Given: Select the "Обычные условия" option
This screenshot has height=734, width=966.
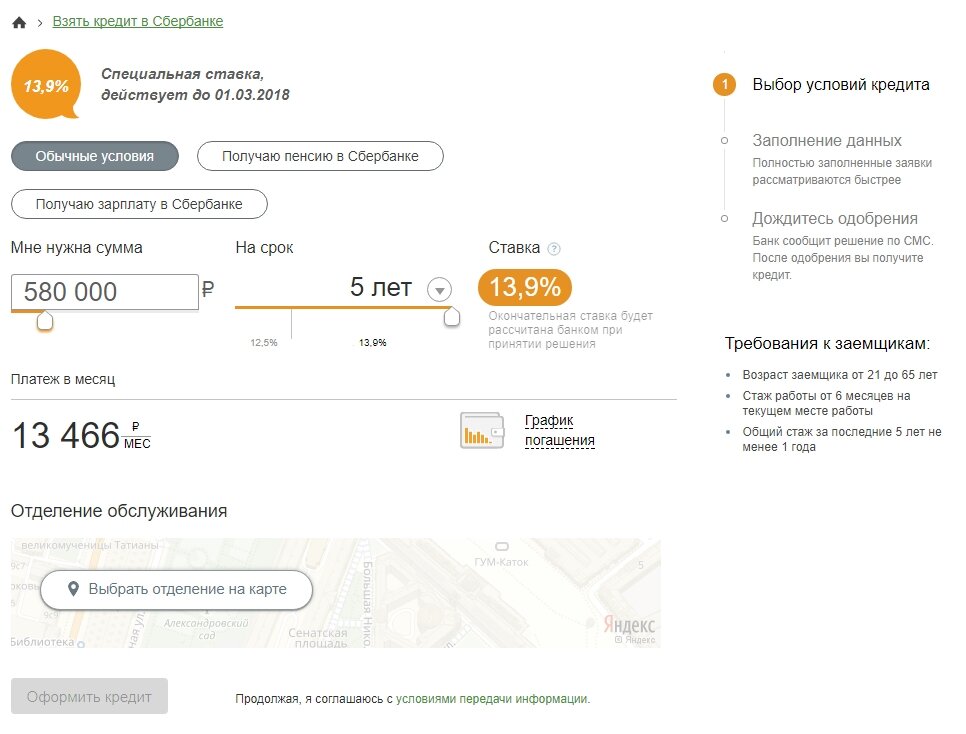Looking at the screenshot, I should (95, 156).
